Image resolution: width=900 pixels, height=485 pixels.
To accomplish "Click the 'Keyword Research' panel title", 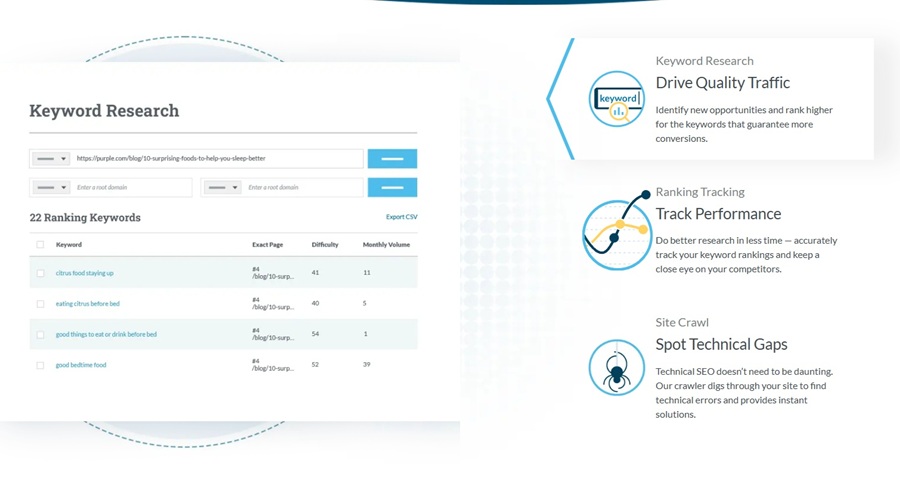I will coord(104,111).
